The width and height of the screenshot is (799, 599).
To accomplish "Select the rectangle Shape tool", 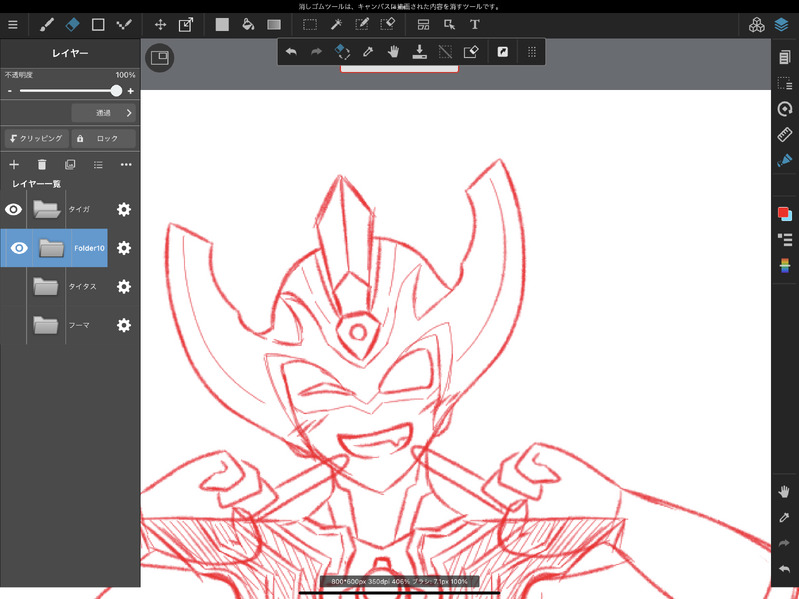I will 98,24.
